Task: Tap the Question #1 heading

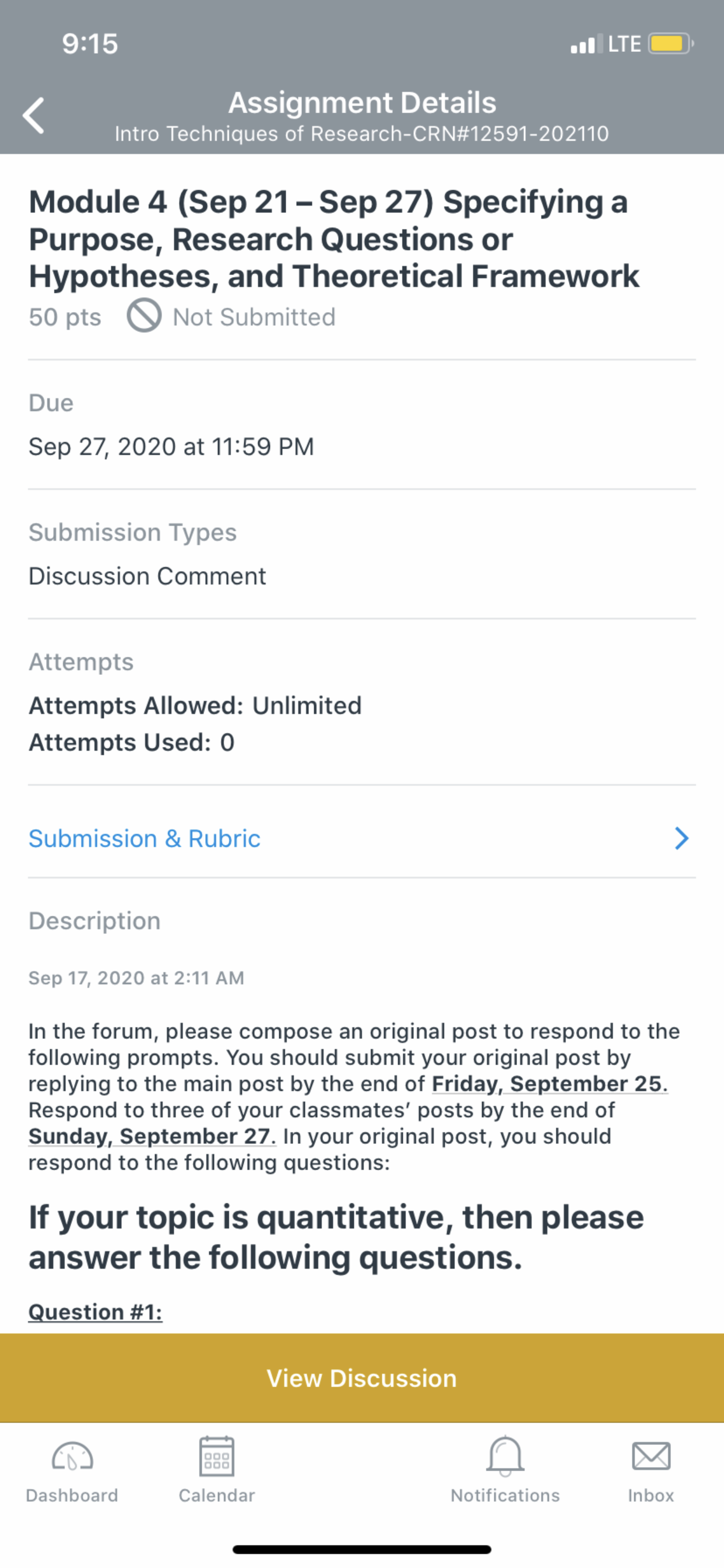Action: (x=96, y=1311)
